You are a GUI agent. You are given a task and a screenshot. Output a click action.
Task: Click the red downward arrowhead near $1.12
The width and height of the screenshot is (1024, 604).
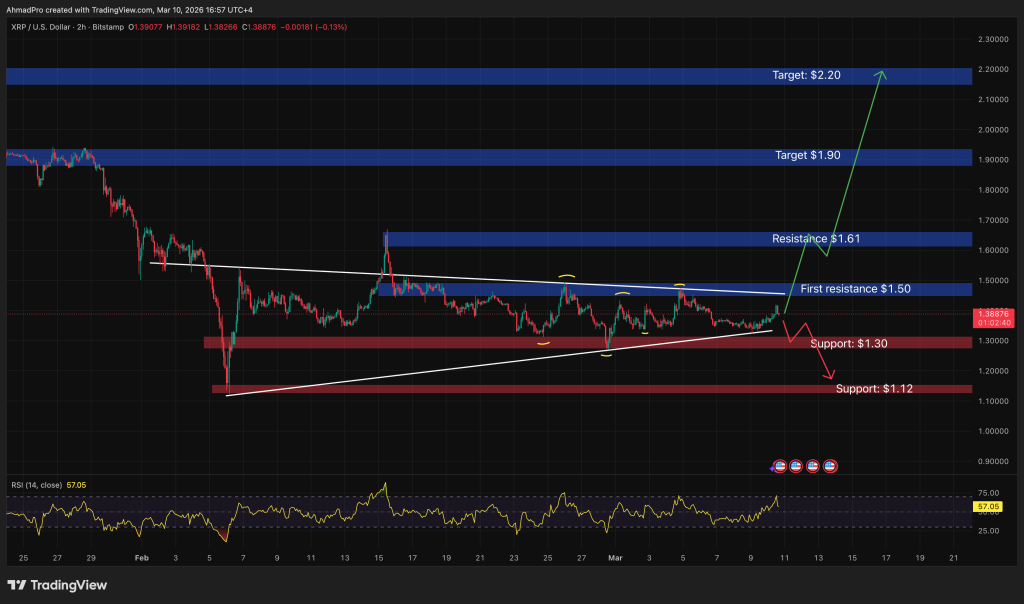829,375
